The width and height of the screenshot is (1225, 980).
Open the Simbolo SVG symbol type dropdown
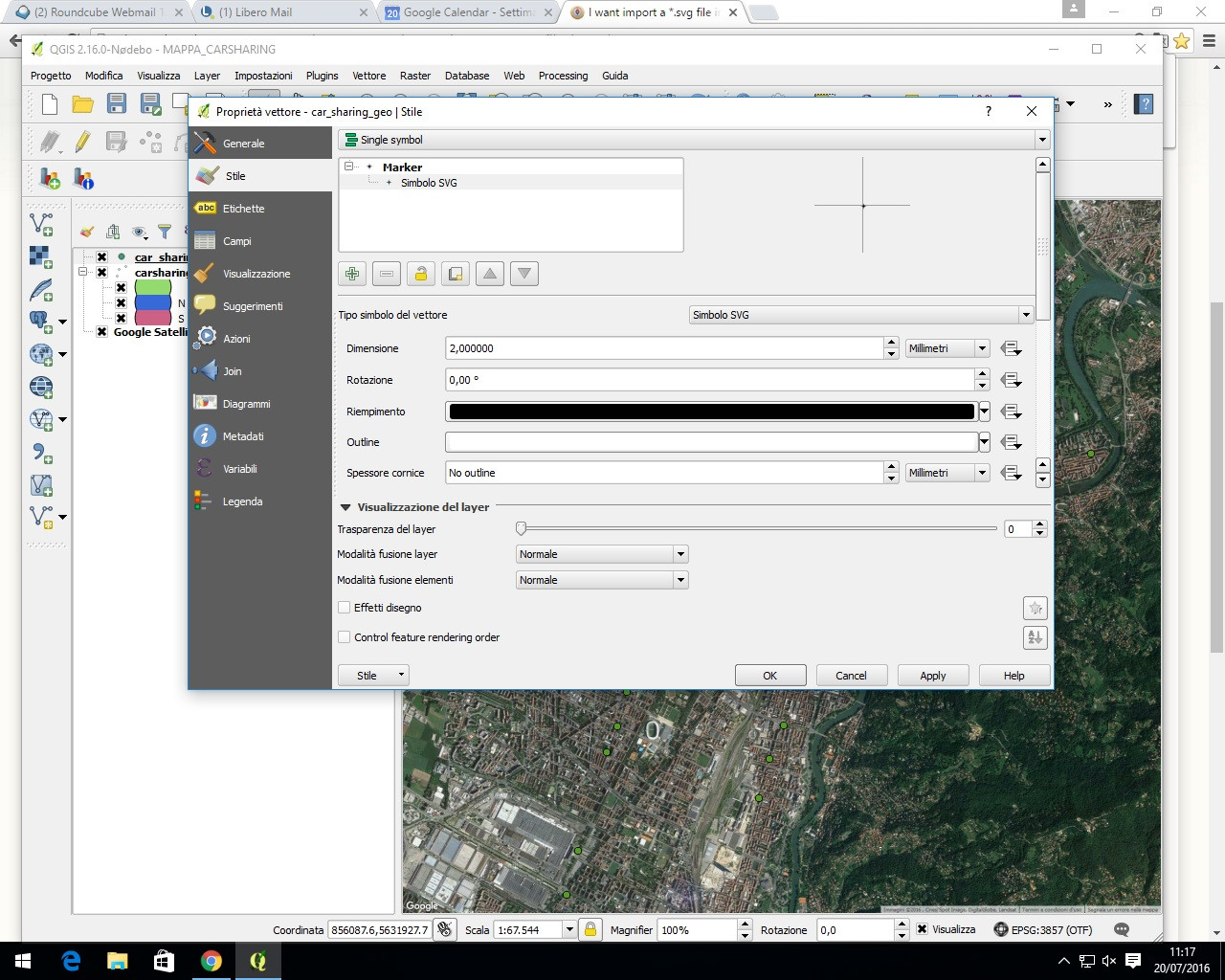[x=860, y=315]
